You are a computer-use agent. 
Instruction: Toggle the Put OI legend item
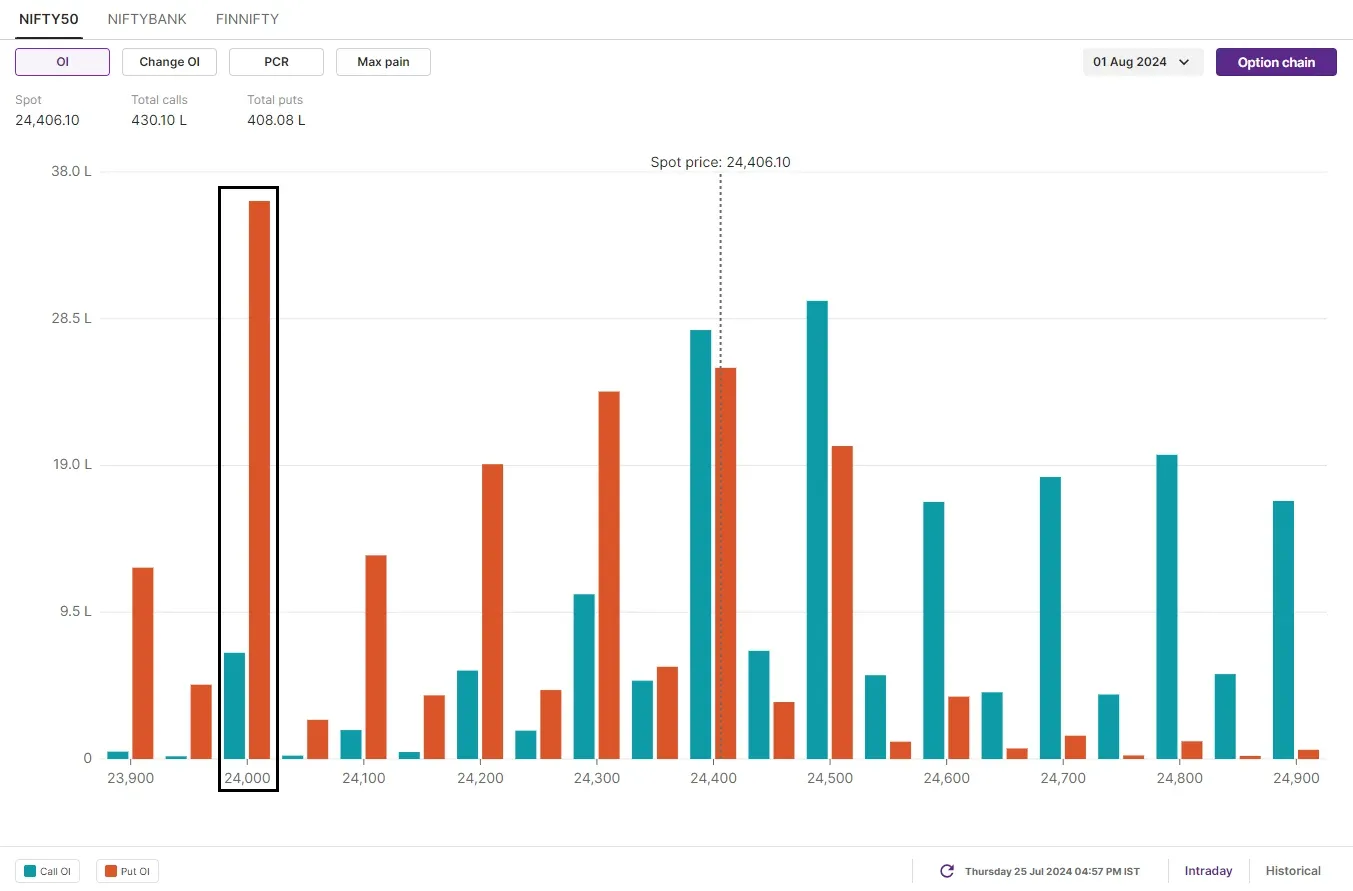point(127,871)
